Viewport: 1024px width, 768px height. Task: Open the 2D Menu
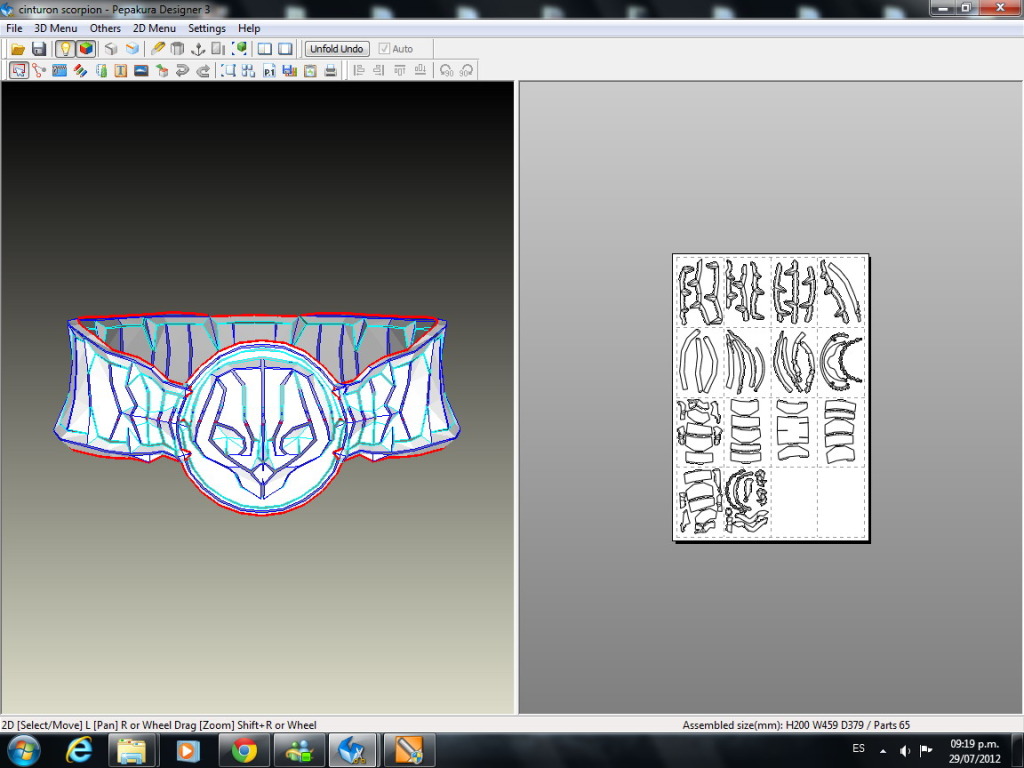pyautogui.click(x=154, y=28)
